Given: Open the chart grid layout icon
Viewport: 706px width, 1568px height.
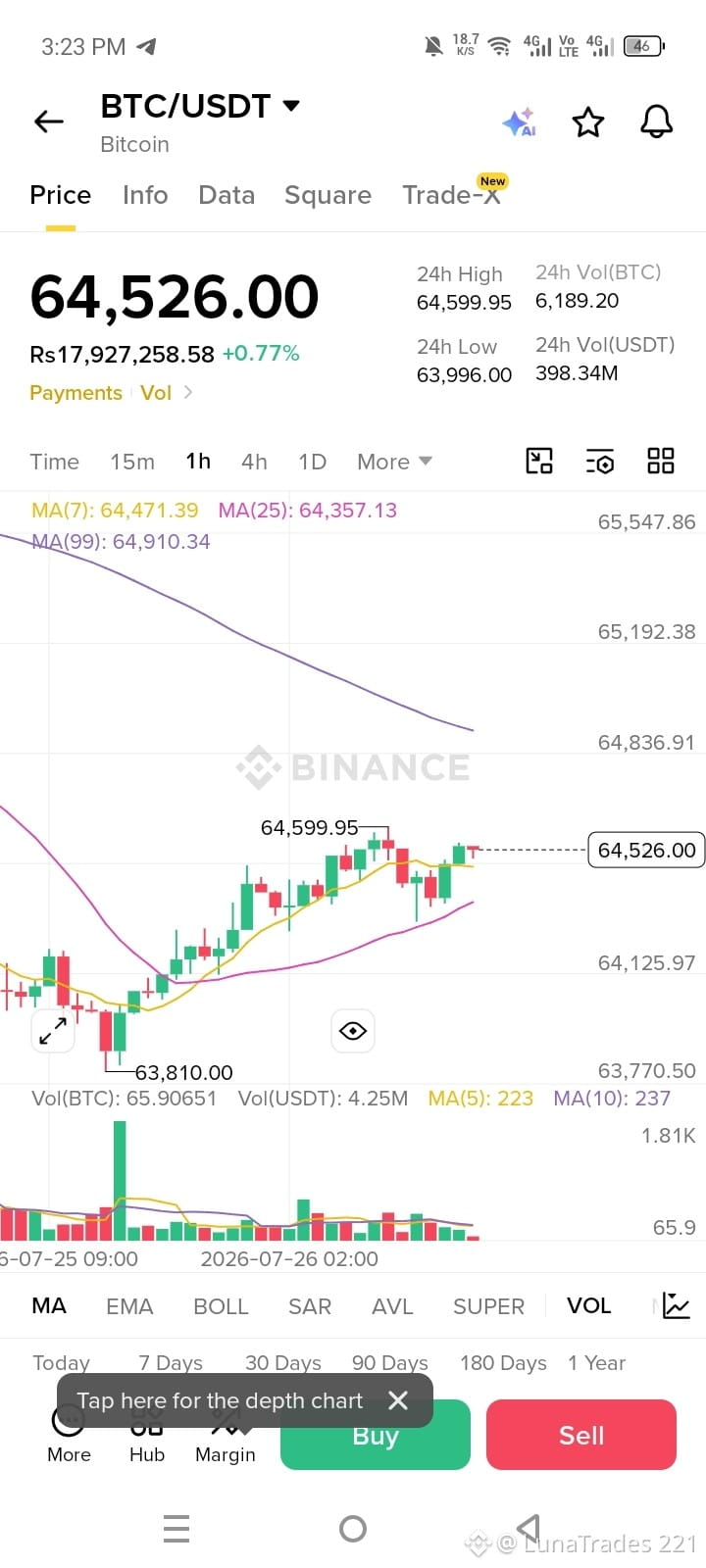Looking at the screenshot, I should (x=661, y=461).
